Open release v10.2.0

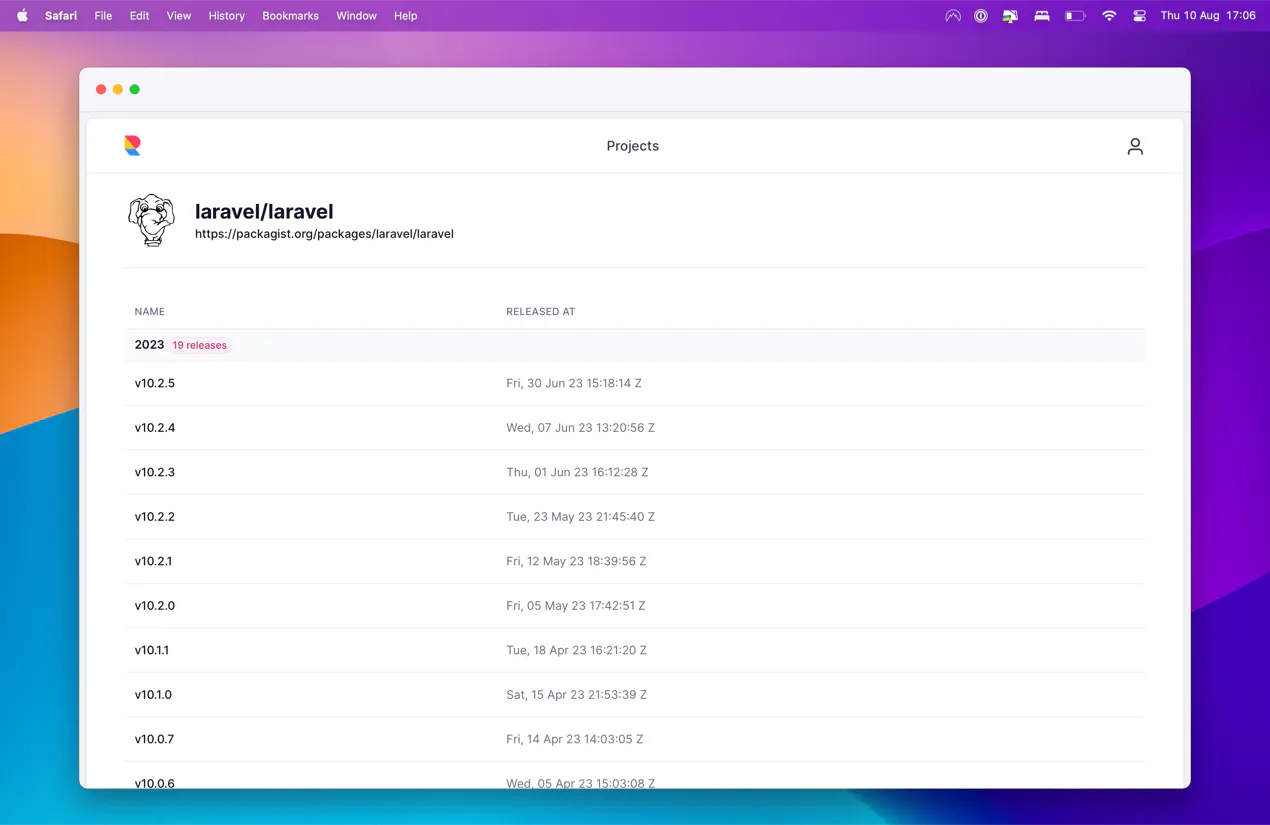tap(155, 606)
